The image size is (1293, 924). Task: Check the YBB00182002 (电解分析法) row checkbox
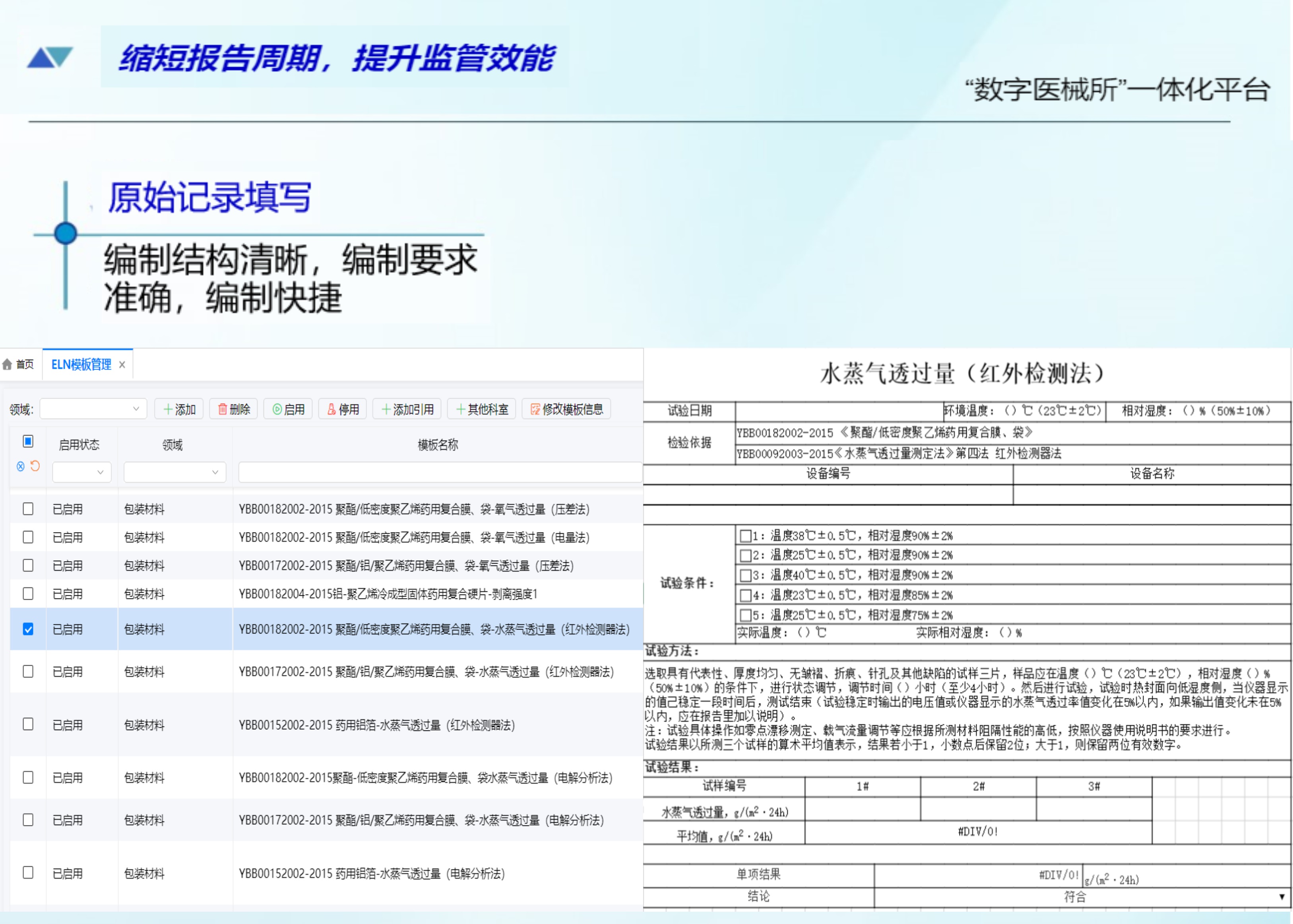pos(28,778)
